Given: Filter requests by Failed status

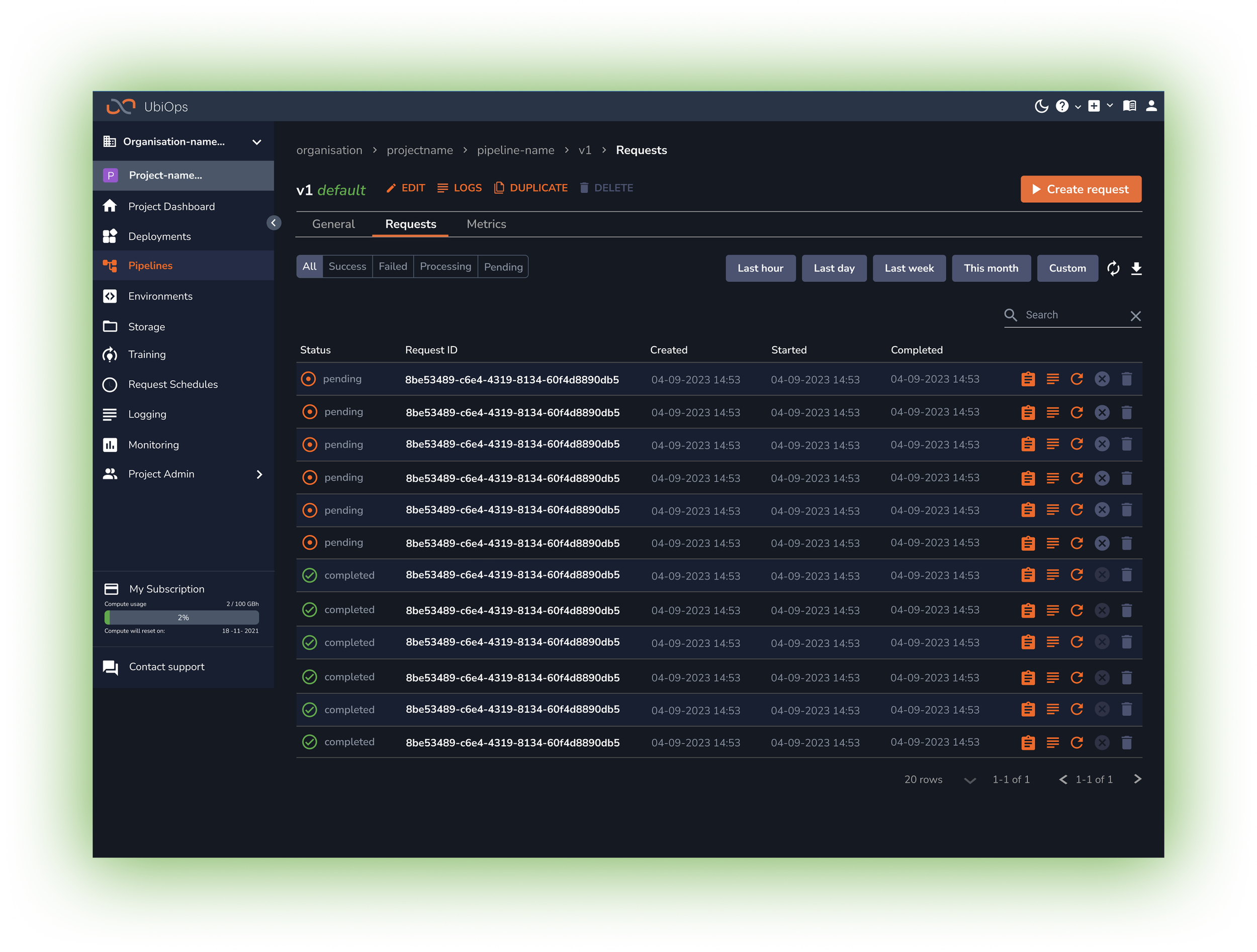Looking at the screenshot, I should [x=393, y=267].
